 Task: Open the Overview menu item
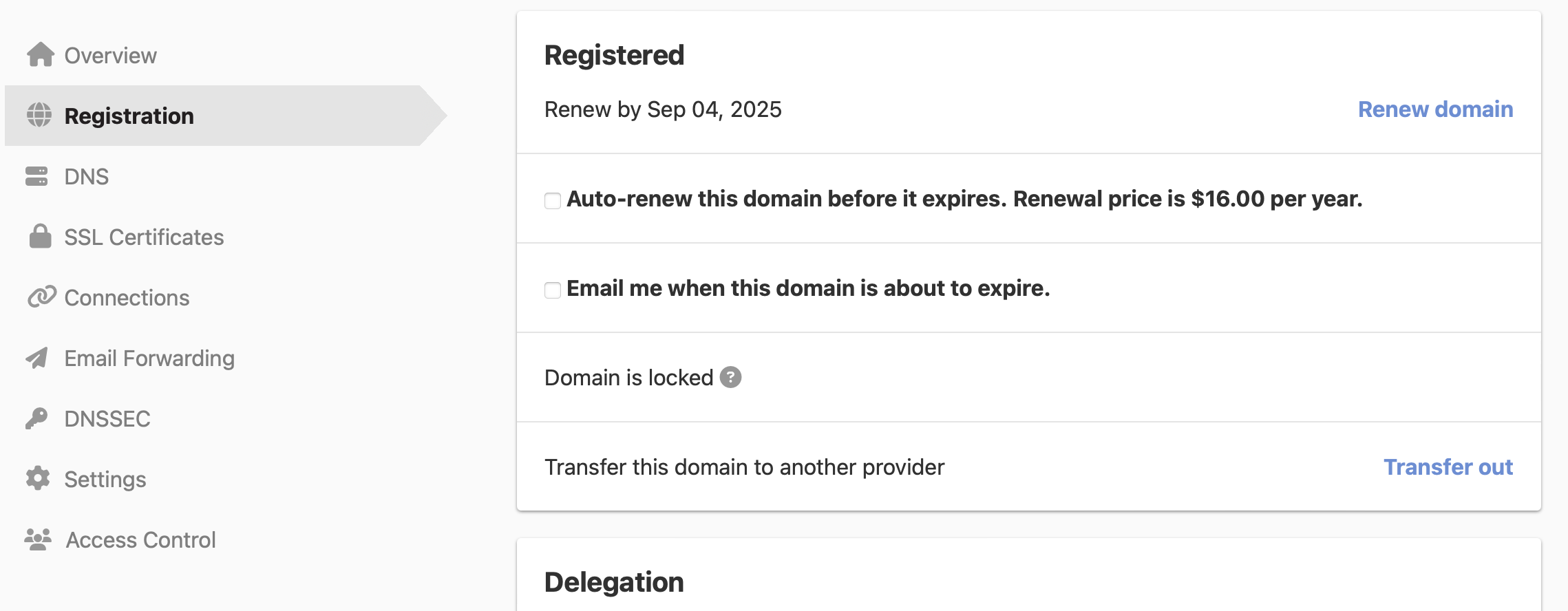[110, 56]
